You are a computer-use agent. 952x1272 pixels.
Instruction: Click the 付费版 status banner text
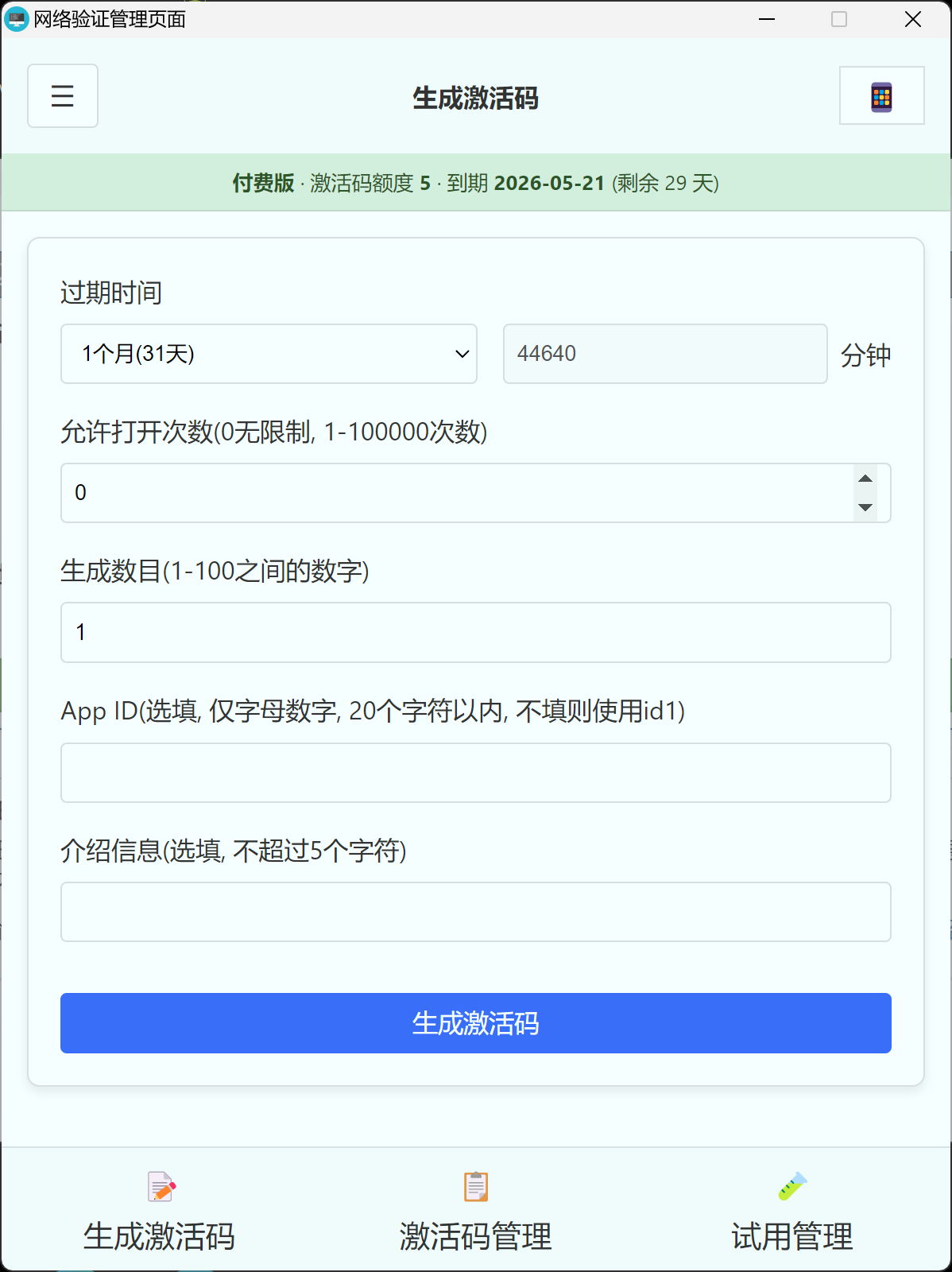click(263, 184)
